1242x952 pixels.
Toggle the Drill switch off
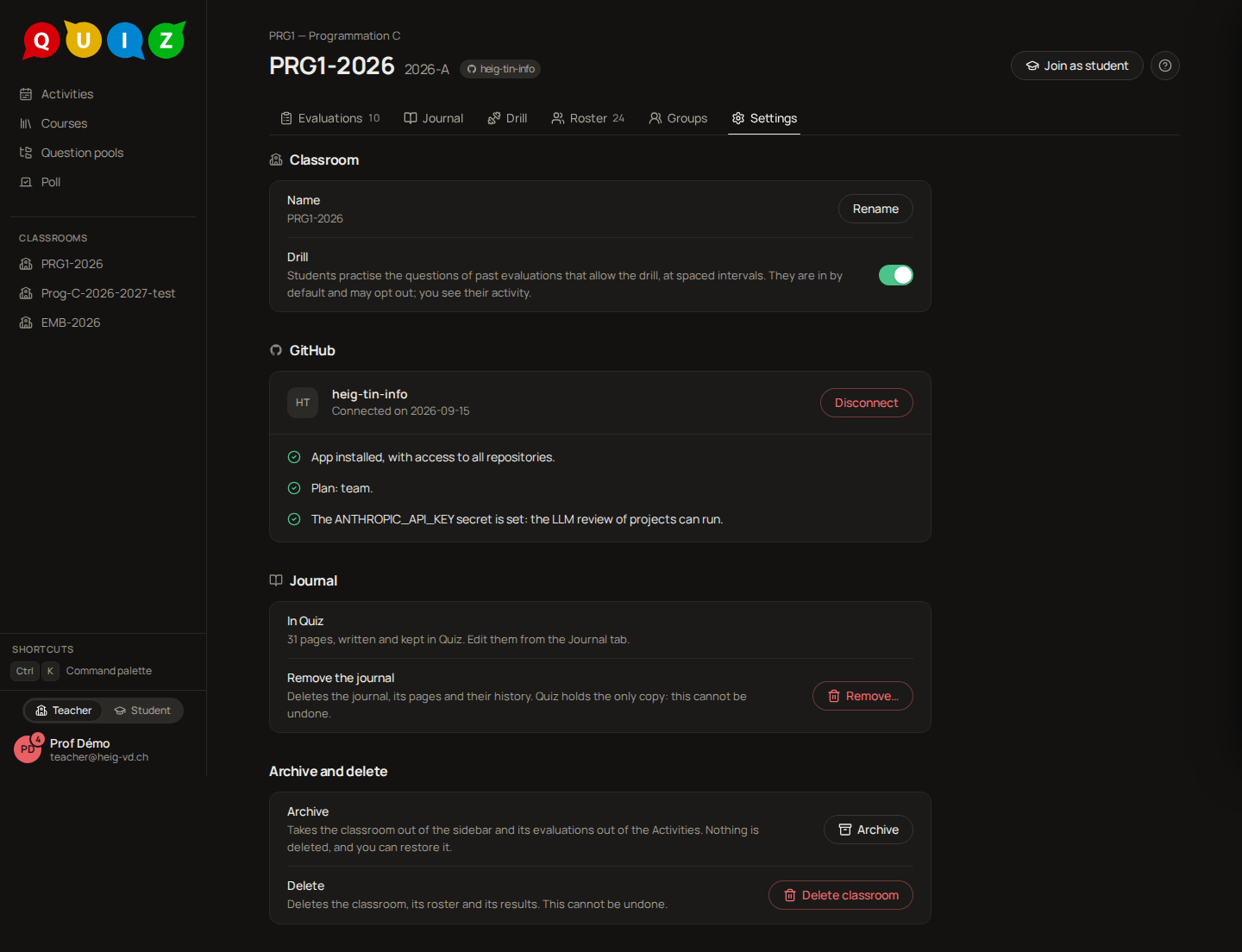896,275
